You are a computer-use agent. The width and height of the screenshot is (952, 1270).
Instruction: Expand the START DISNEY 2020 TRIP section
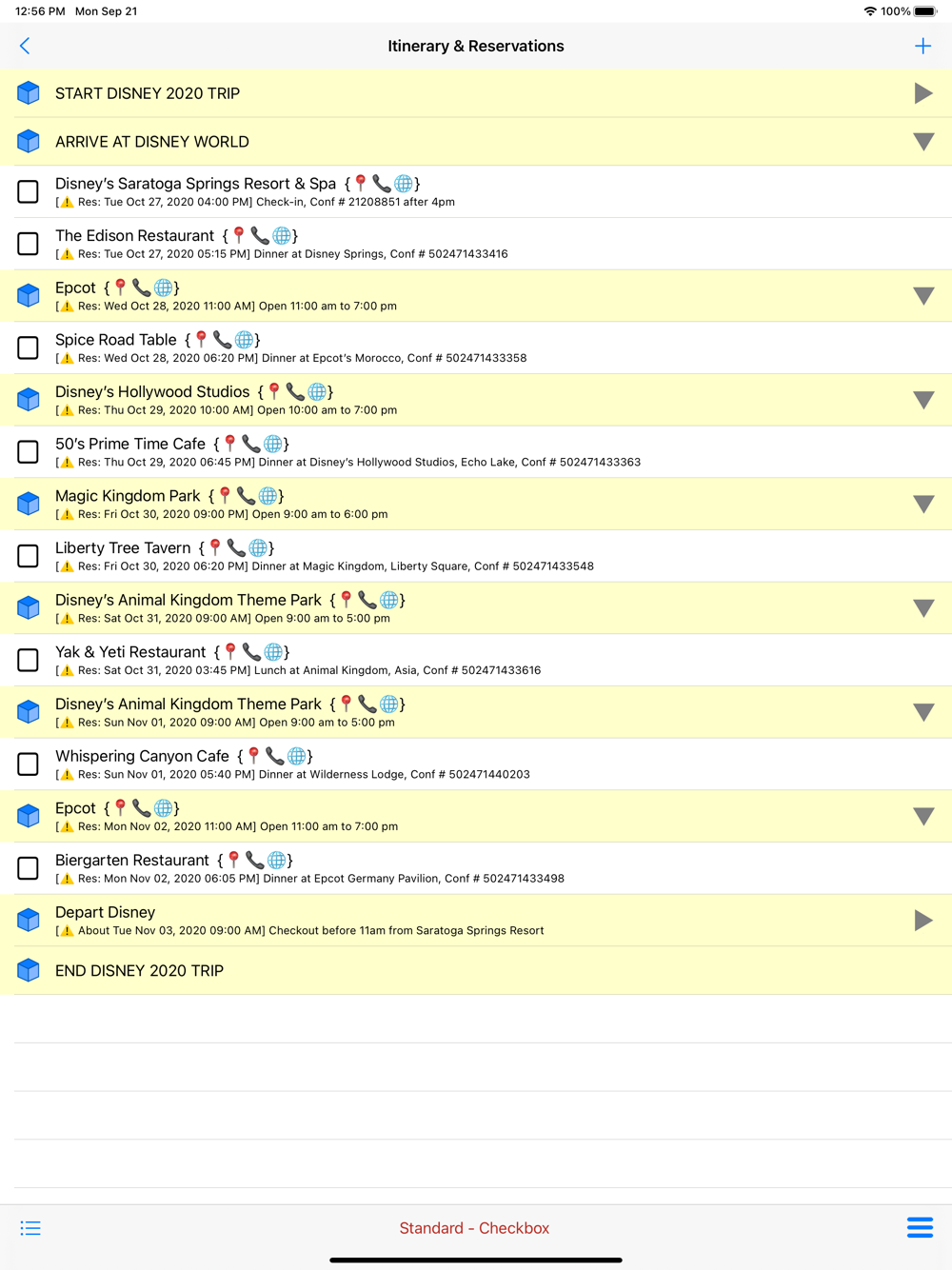point(923,93)
